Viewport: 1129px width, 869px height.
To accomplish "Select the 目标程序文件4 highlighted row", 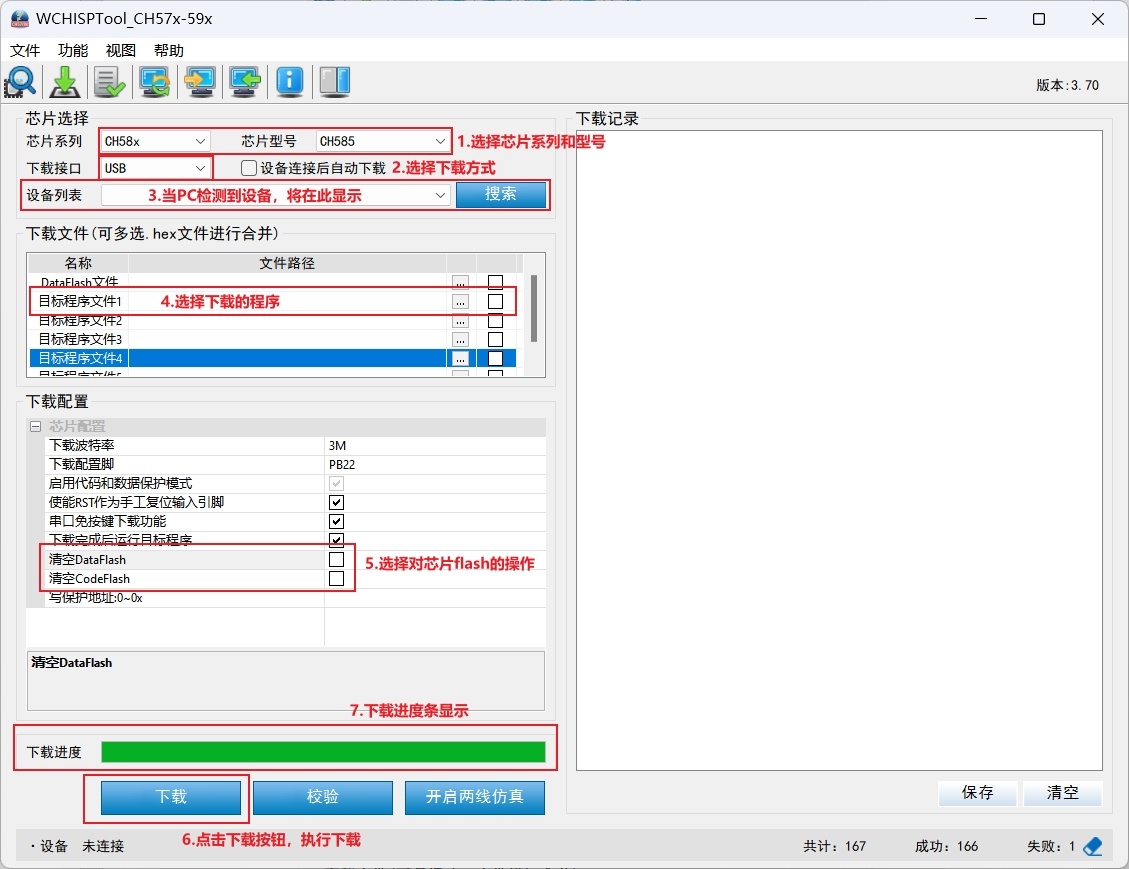I will (x=273, y=358).
